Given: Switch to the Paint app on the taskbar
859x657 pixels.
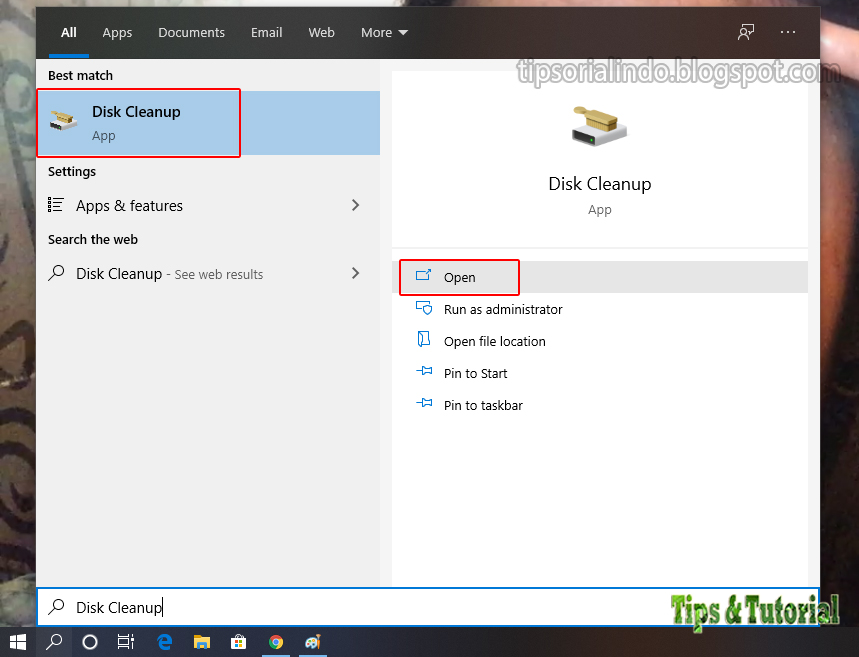Looking at the screenshot, I should click(x=313, y=642).
